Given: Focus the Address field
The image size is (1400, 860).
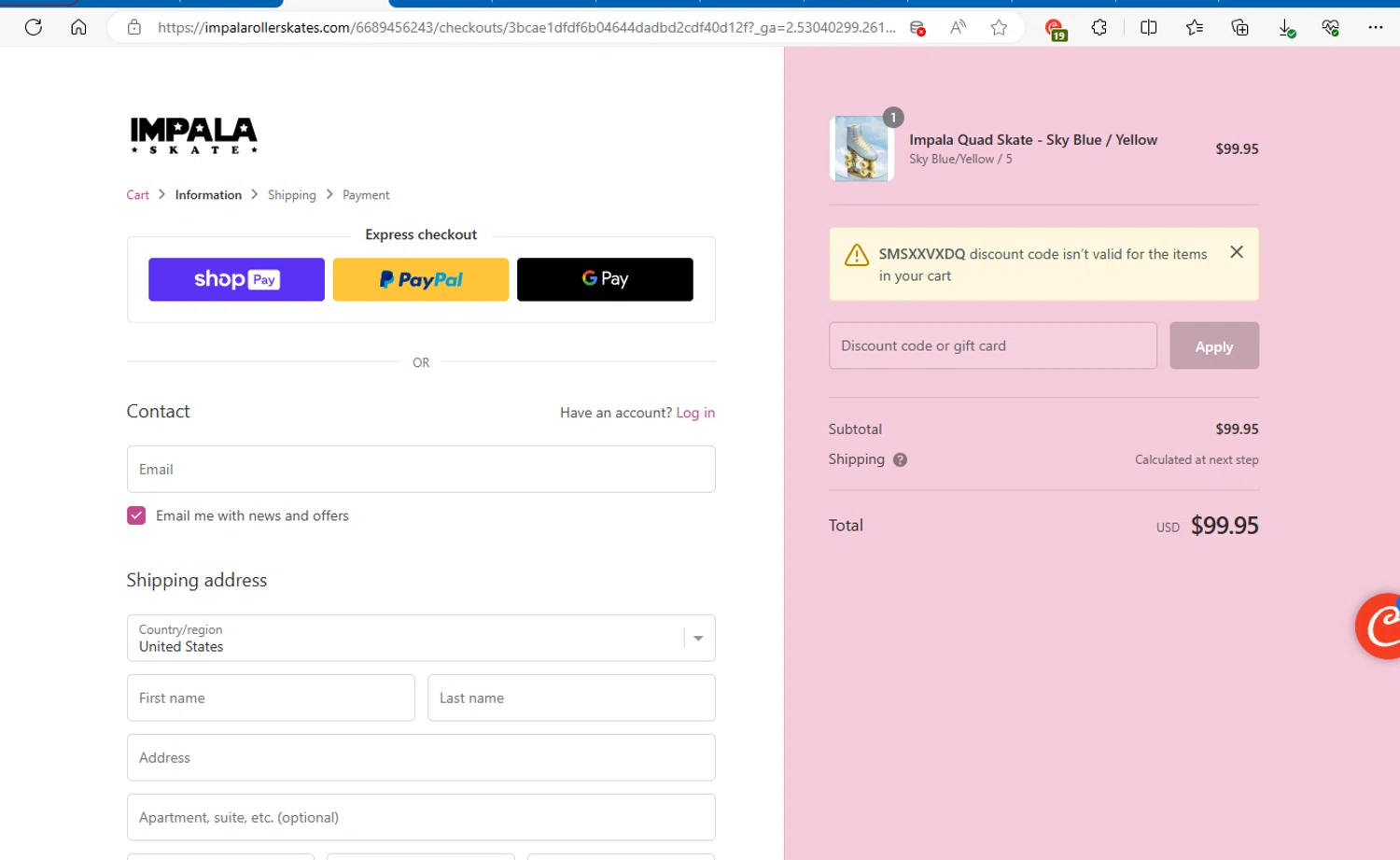Looking at the screenshot, I should coord(421,757).
